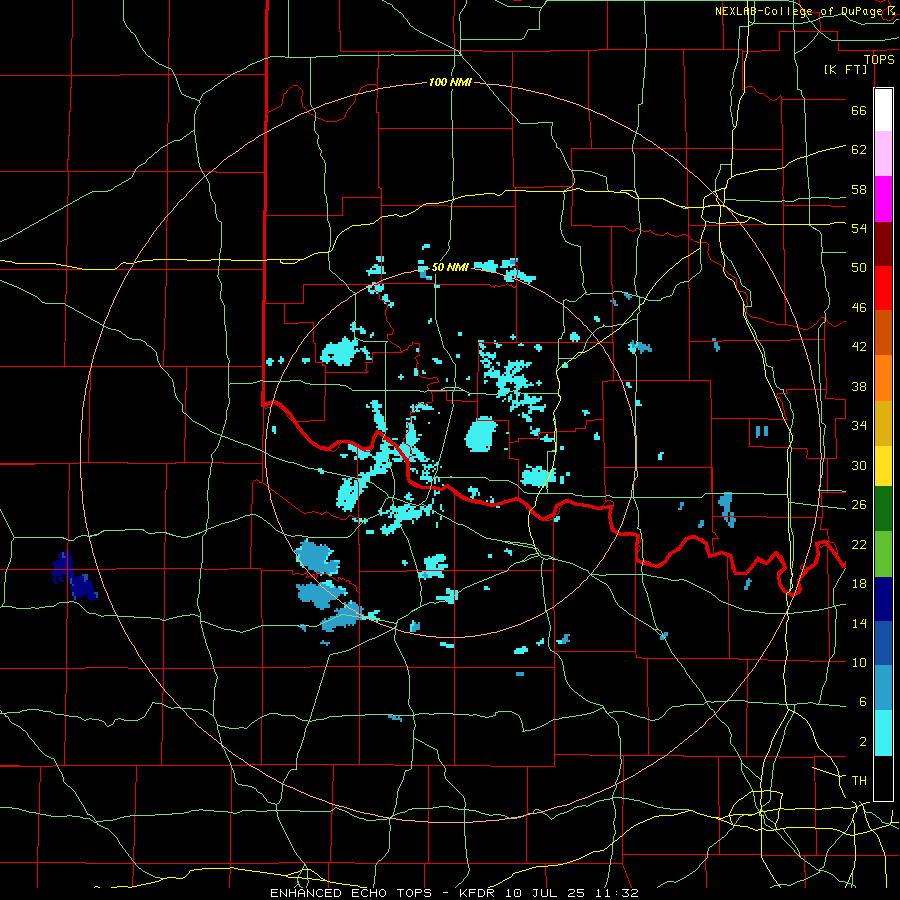Select the light green legend swatch
This screenshot has height=900, width=900.
[883, 554]
